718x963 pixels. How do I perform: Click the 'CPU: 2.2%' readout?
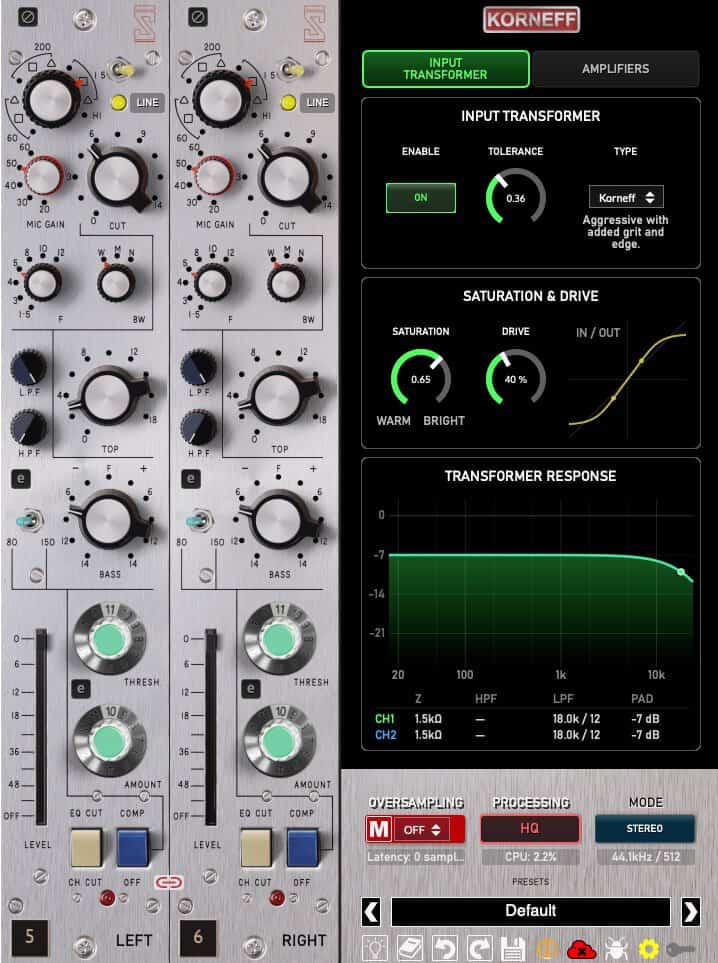[531, 856]
